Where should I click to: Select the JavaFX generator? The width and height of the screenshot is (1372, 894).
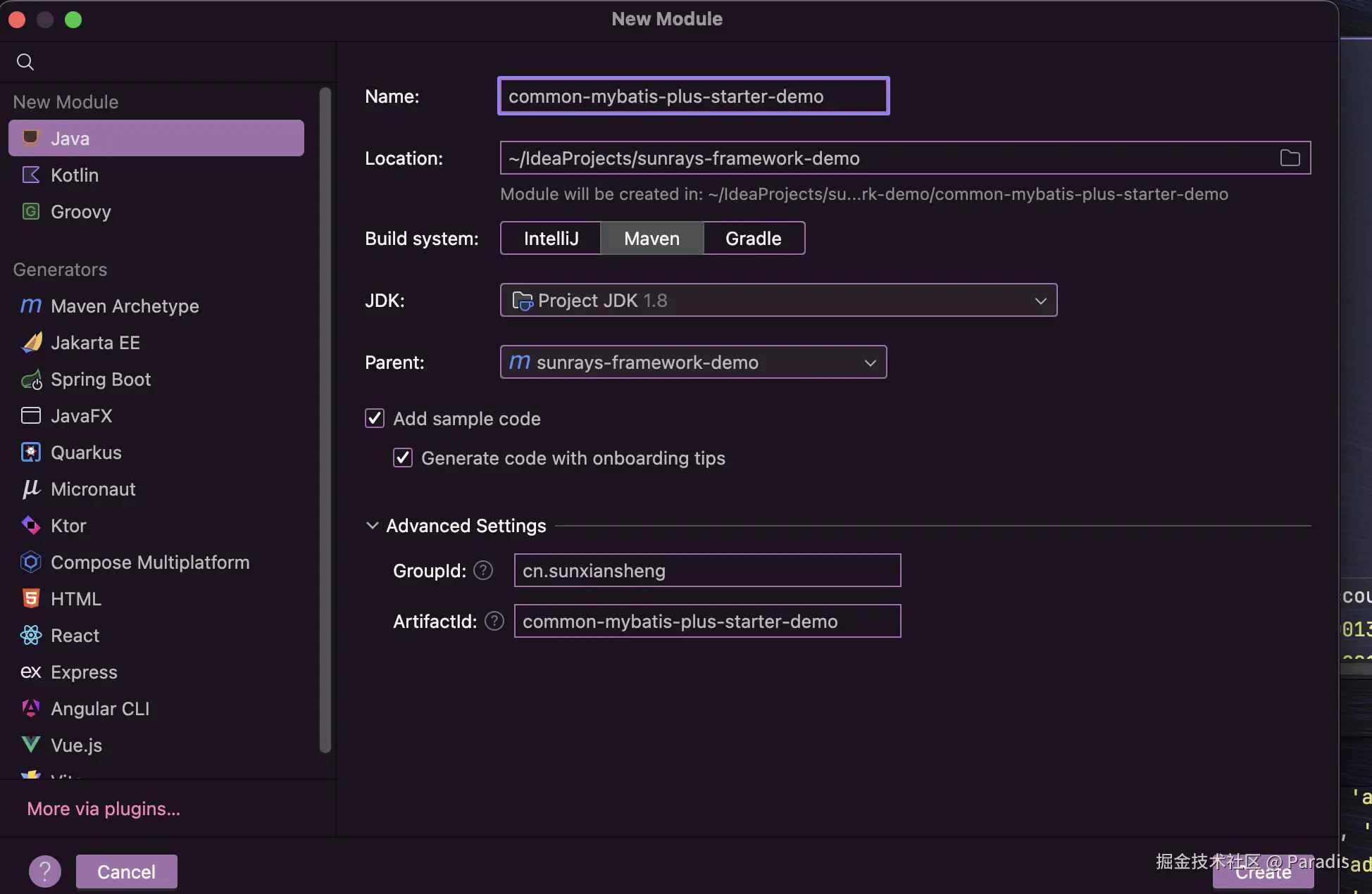82,416
